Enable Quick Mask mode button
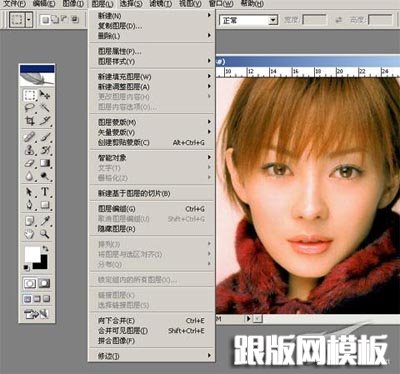 tap(44, 283)
